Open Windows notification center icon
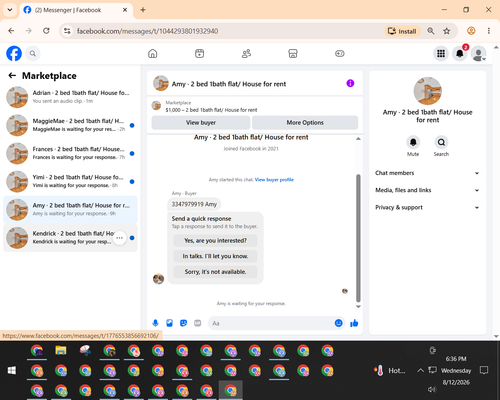Image resolution: width=500 pixels, height=400 pixels. 484,370
